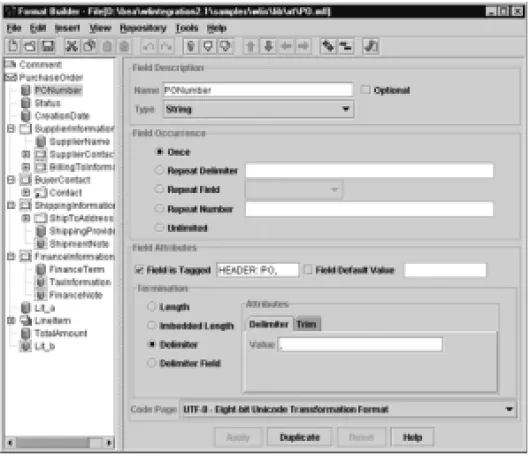Viewport: 530px width, 456px height.
Task: Click the Collapse All toolbar icon
Action: (345, 46)
